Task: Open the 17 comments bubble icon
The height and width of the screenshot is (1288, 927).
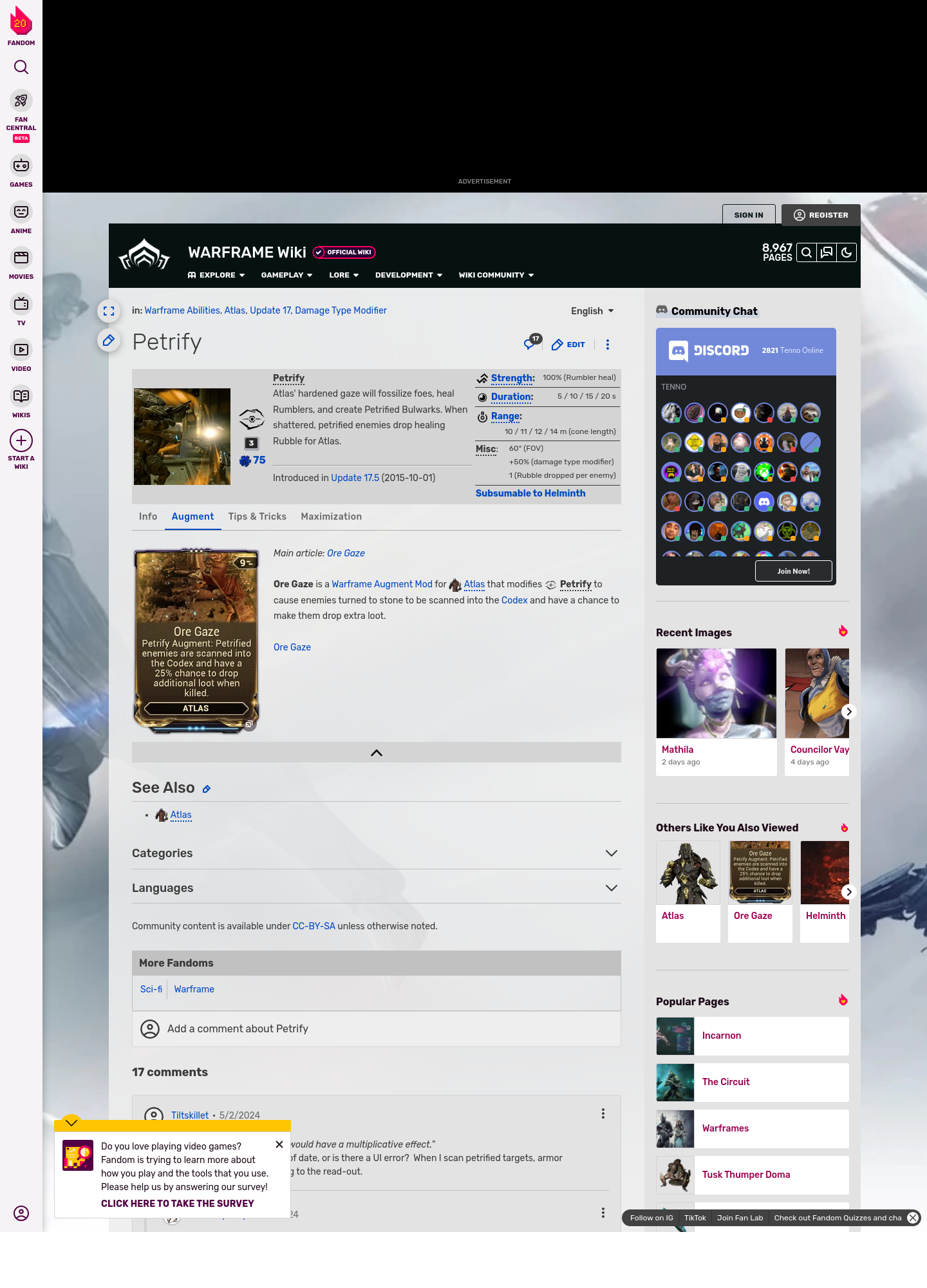Action: [x=532, y=343]
